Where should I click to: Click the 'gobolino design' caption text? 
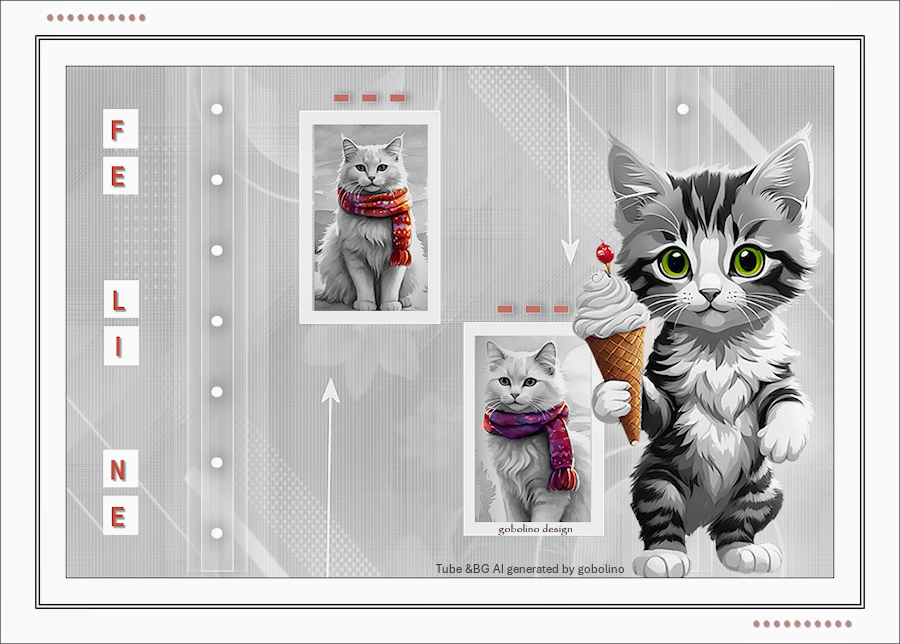tap(535, 529)
